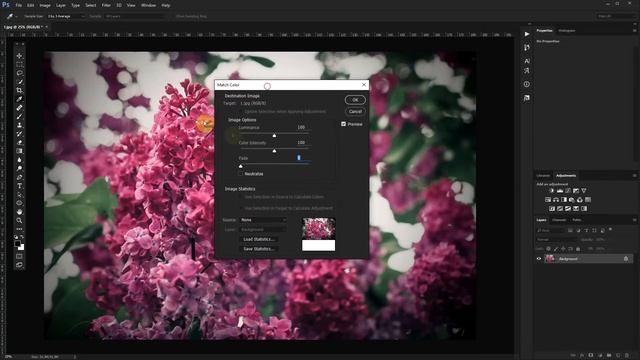Switch to the Paths tab

tap(576, 220)
